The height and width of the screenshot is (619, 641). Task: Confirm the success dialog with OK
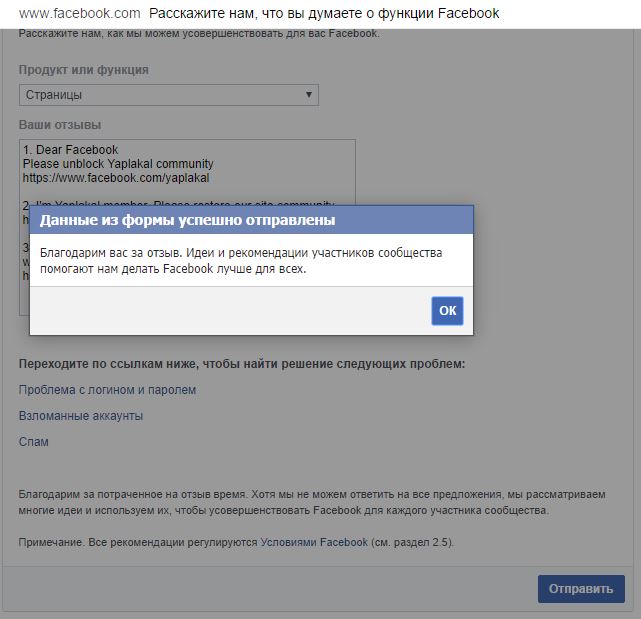pos(447,311)
